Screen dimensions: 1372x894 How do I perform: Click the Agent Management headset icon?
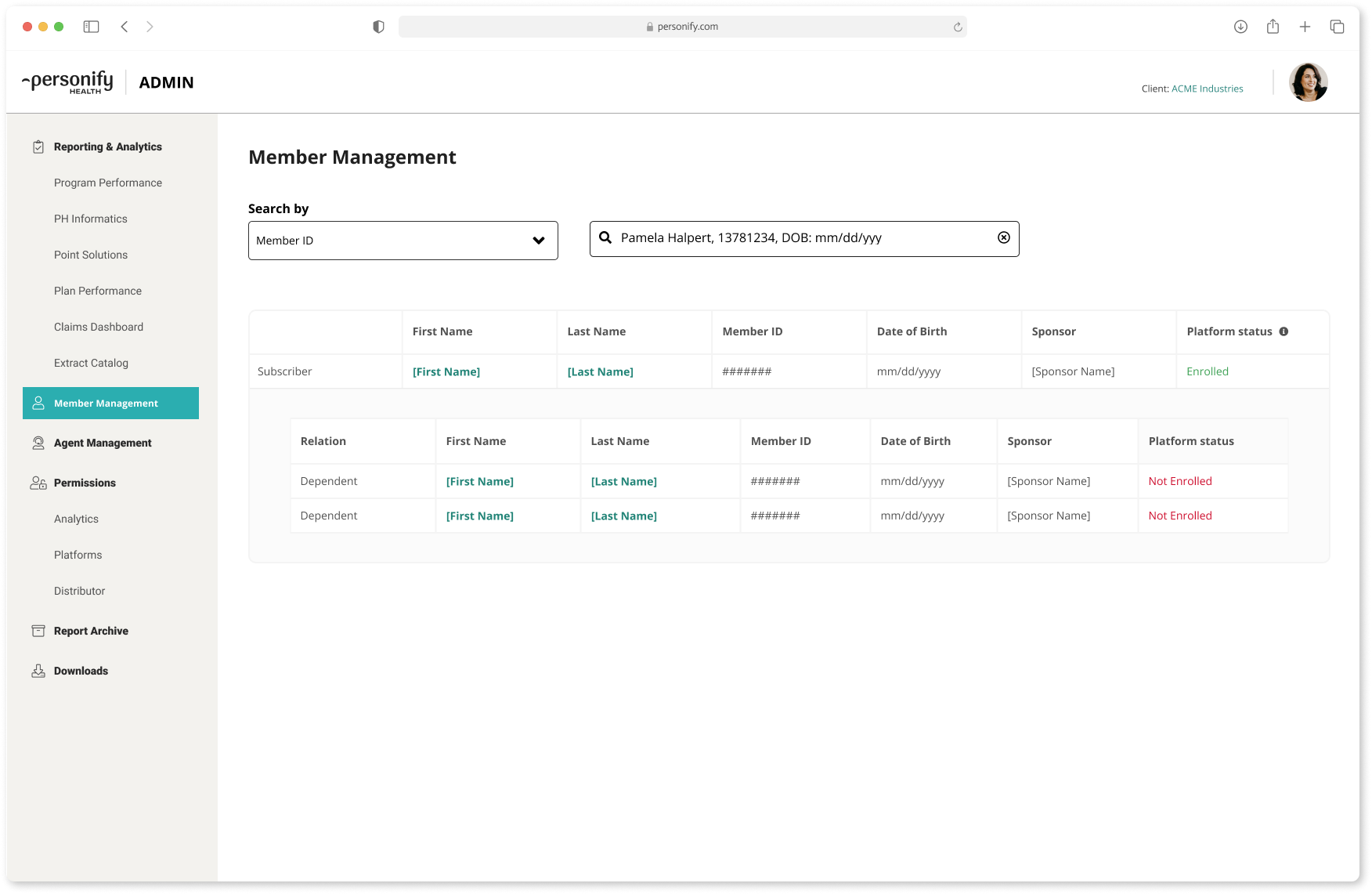[x=38, y=443]
